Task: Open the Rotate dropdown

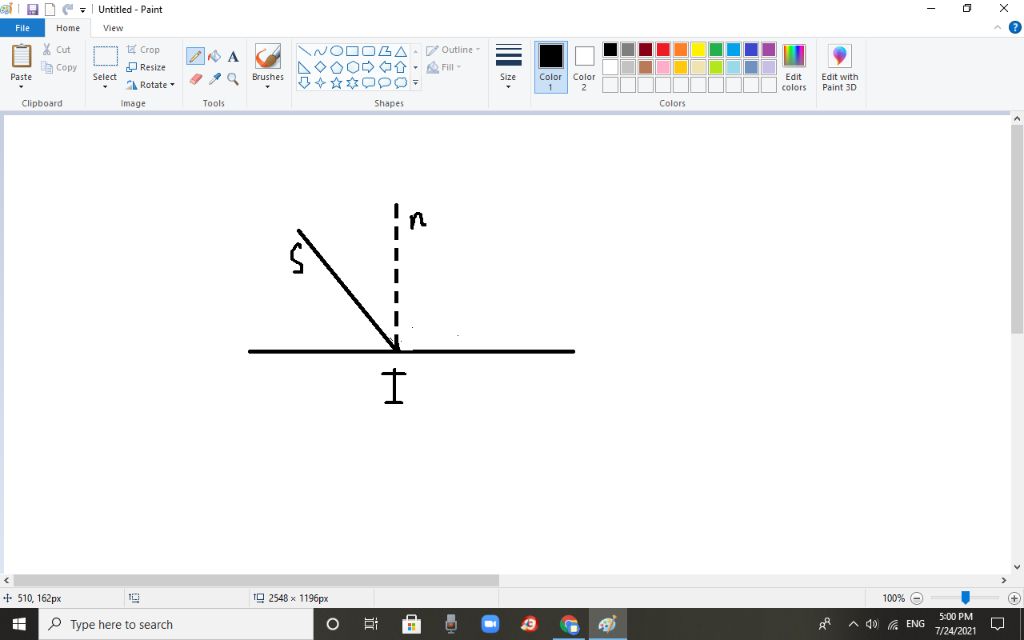Action: click(151, 85)
